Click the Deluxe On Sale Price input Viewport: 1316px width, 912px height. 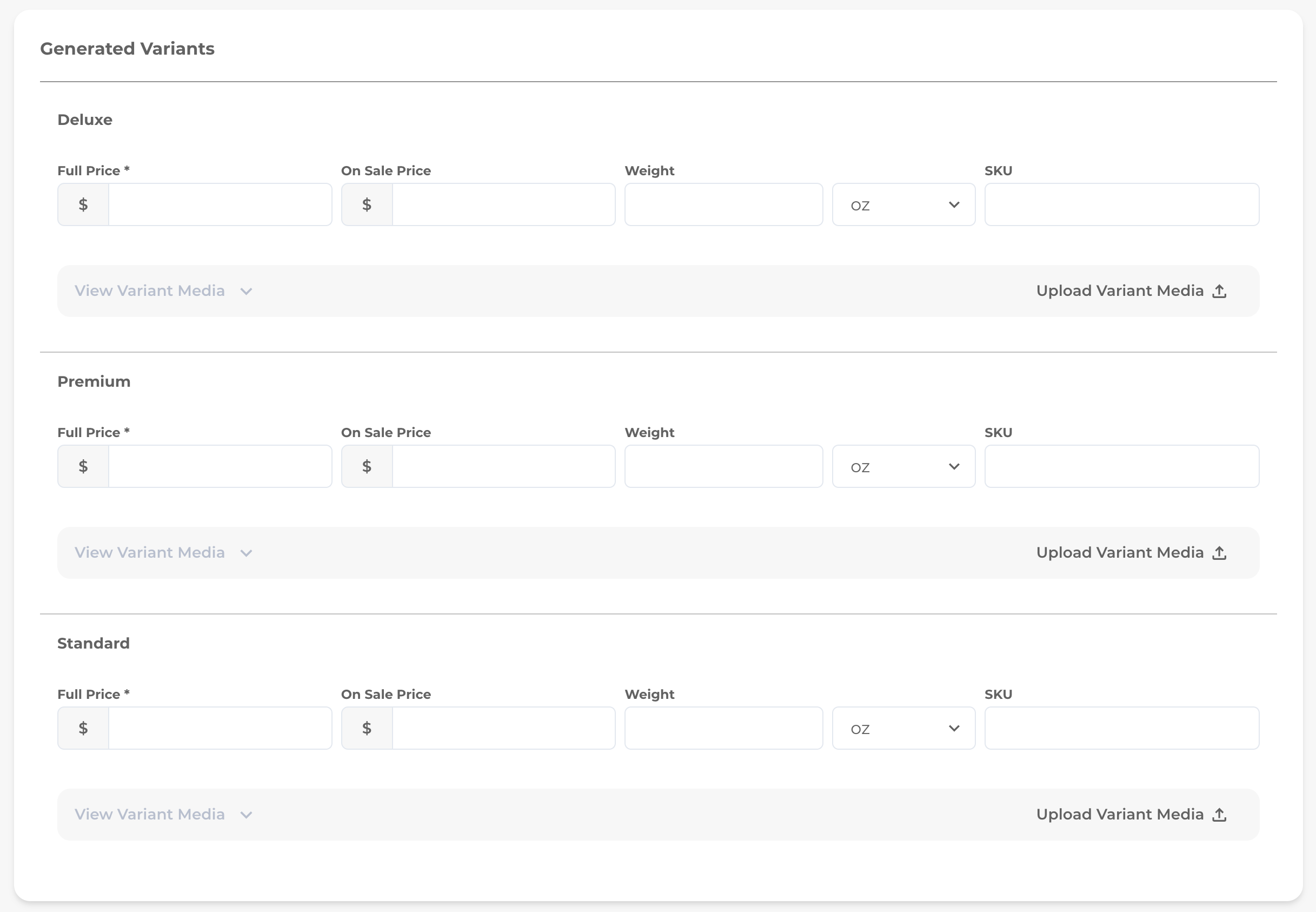(504, 204)
